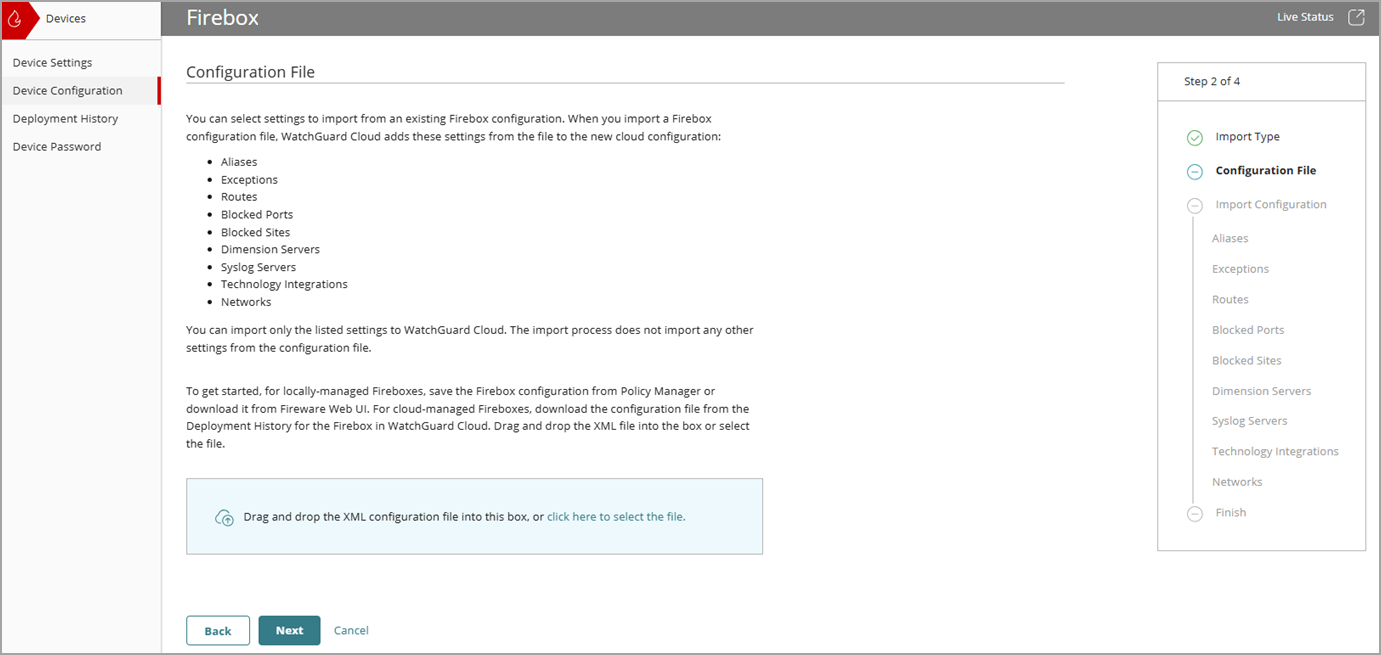Click the Next button

(289, 631)
